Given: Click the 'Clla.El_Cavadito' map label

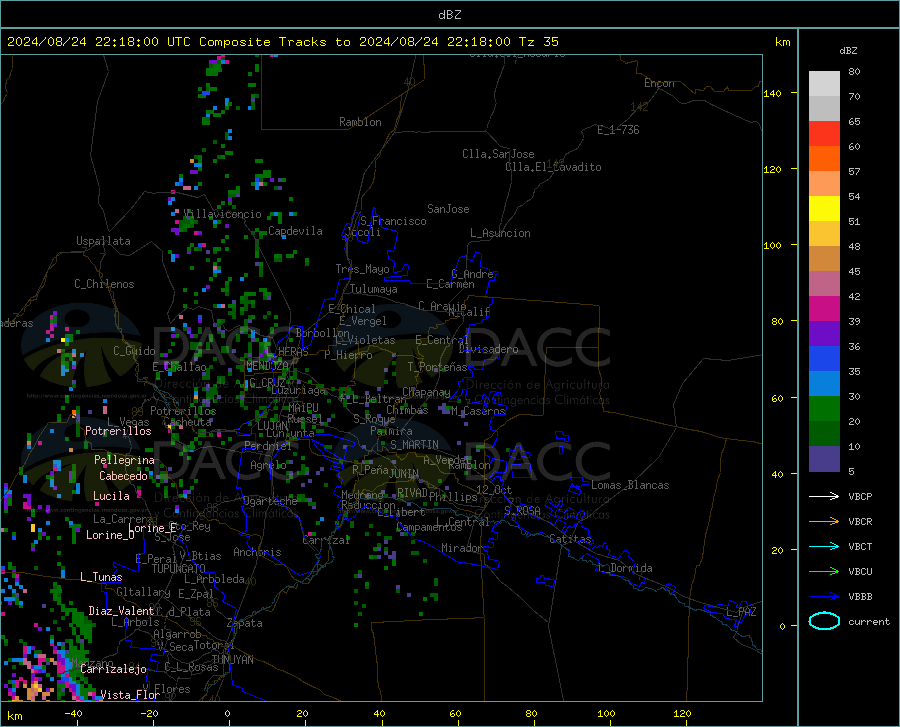Looking at the screenshot, I should click(x=553, y=167).
